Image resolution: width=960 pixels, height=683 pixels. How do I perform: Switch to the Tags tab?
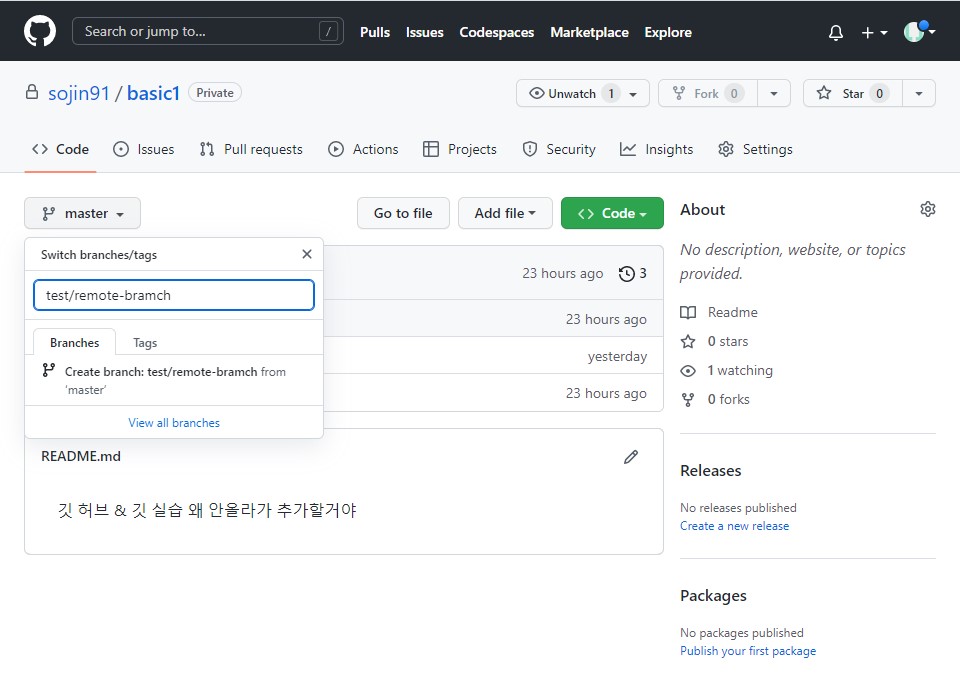[x=145, y=343]
